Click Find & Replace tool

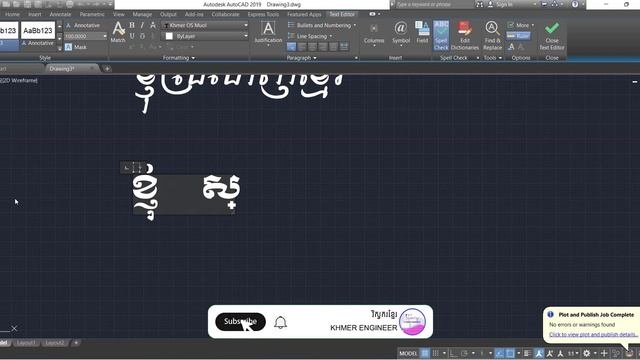[492, 36]
